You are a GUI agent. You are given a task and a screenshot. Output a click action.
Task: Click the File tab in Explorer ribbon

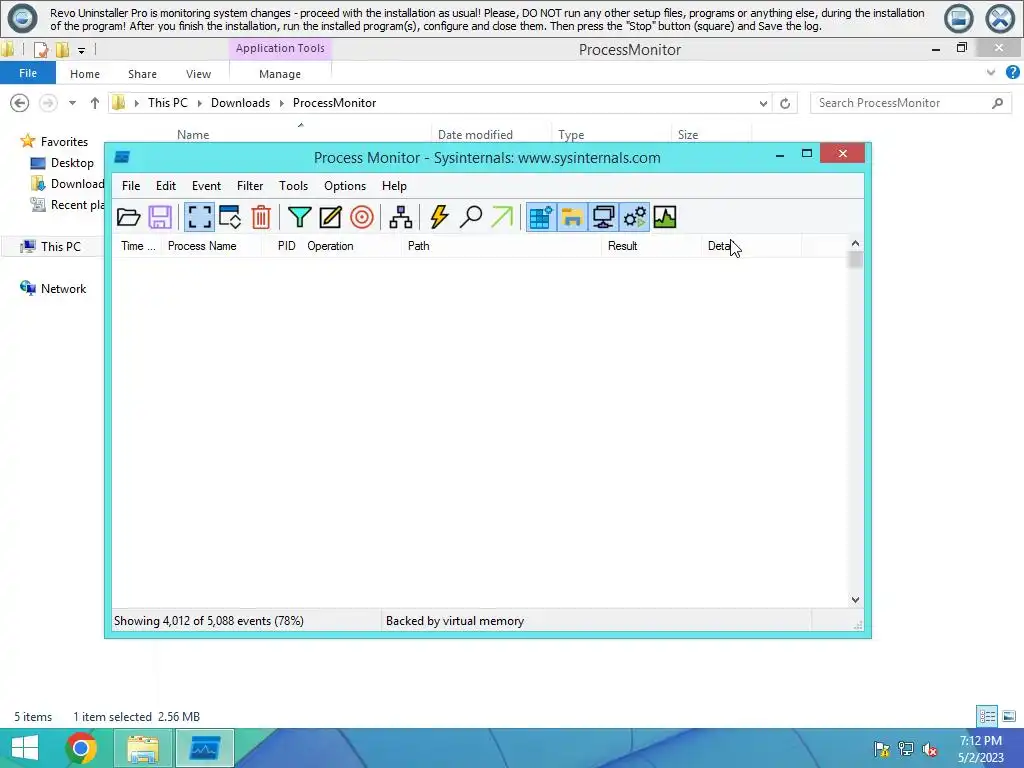(x=28, y=73)
